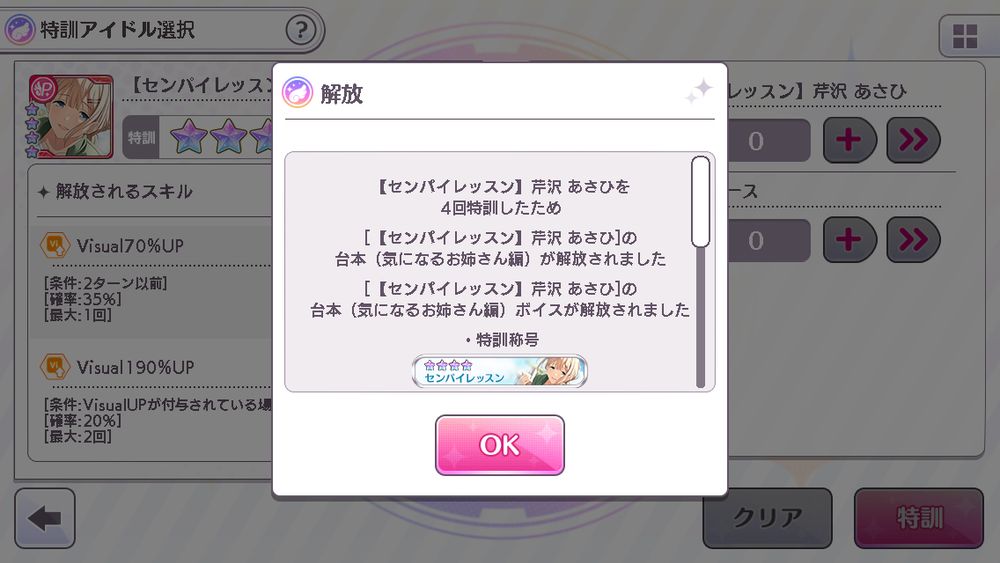This screenshot has height=563, width=1000.
Task: Click the lower plus stepper button
Action: [849, 240]
